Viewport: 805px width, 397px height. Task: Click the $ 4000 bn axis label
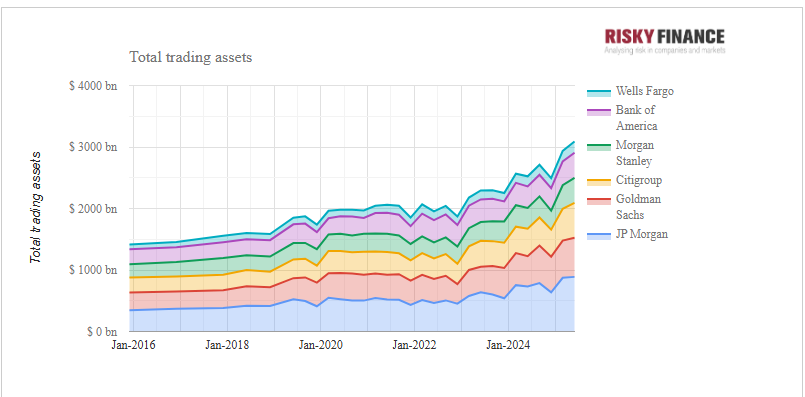93,86
